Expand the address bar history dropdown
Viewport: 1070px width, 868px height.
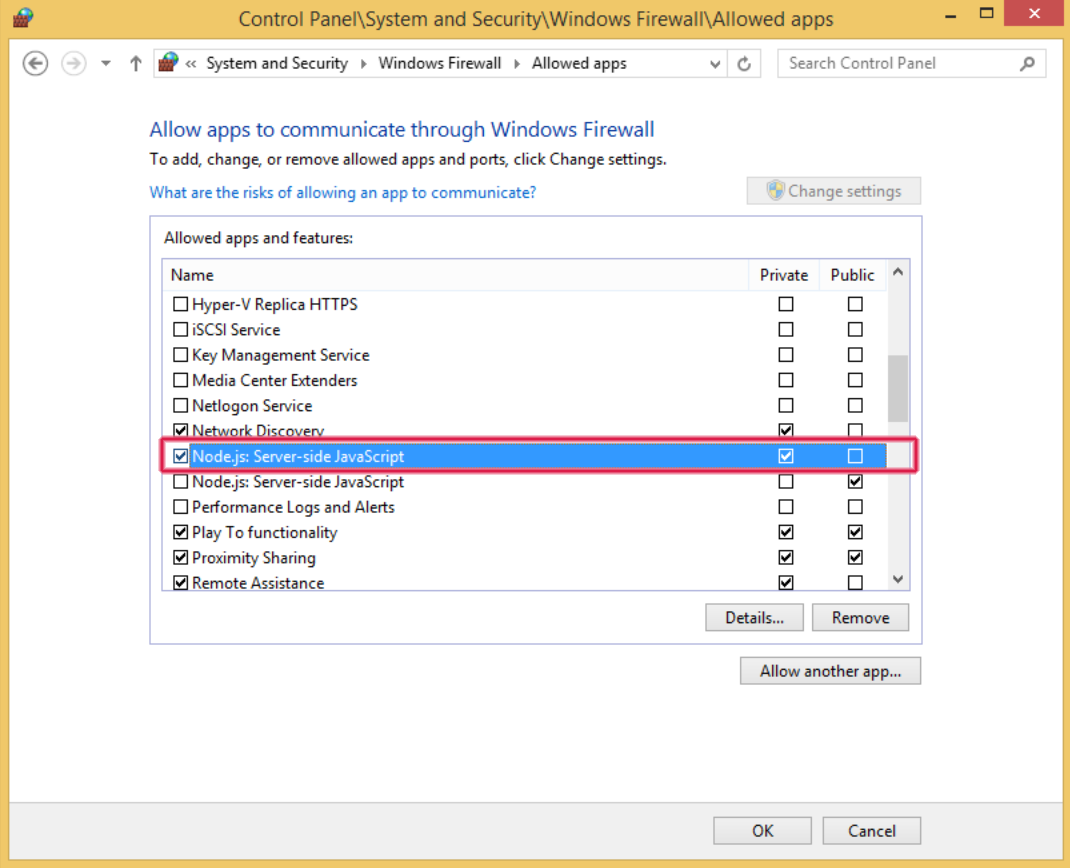(x=714, y=63)
